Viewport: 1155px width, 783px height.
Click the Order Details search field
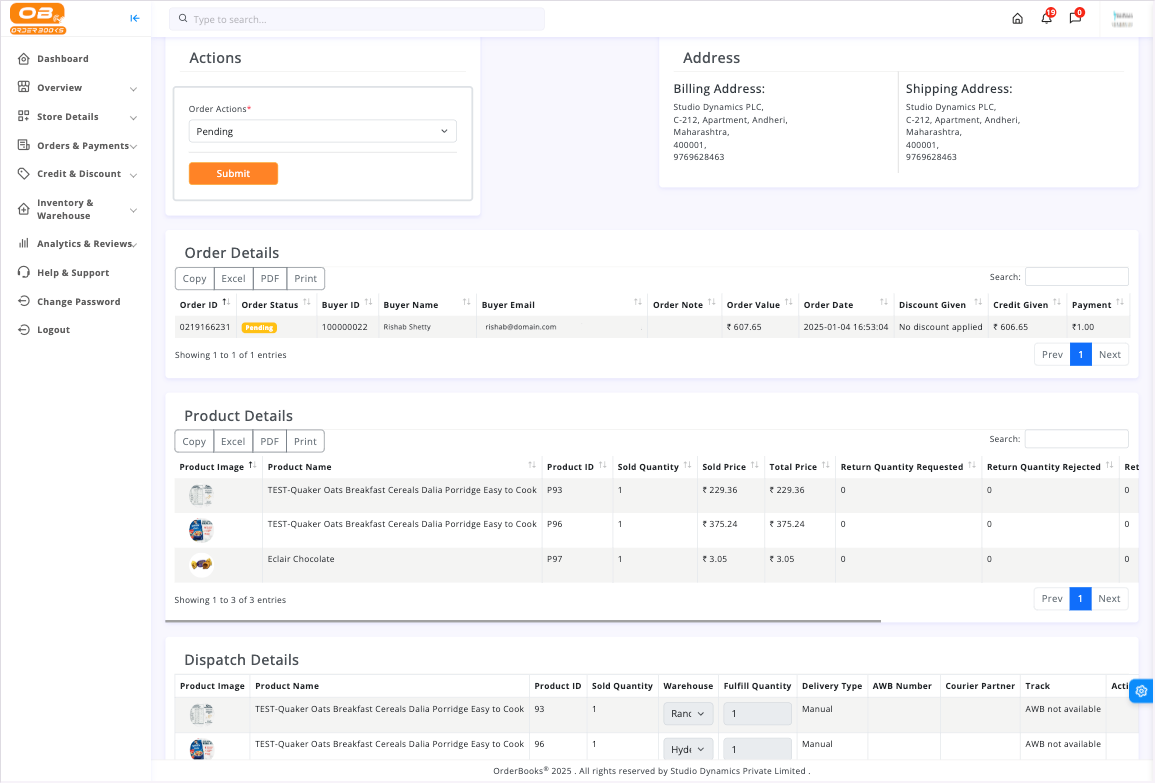[1076, 277]
